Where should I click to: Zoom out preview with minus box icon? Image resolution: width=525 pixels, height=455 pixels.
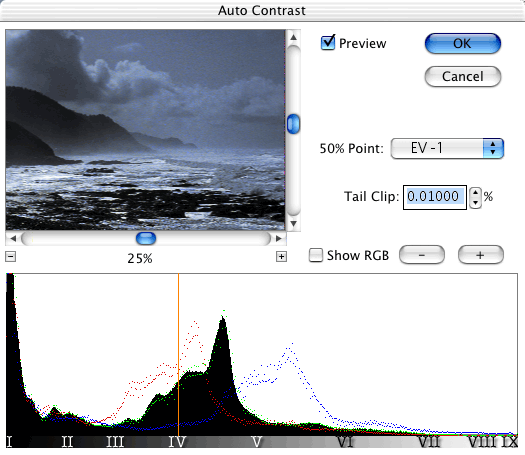coord(10,257)
